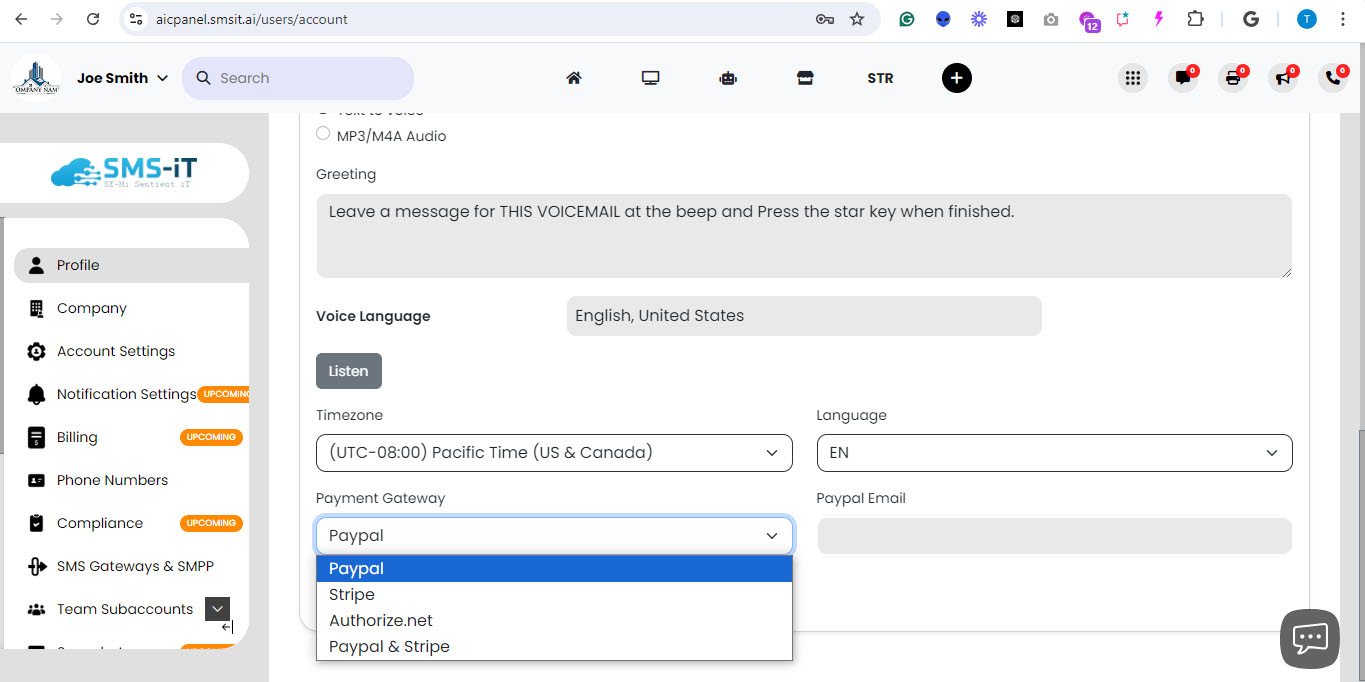The width and height of the screenshot is (1365, 682).
Task: Open the storefront icon in top bar
Action: point(805,77)
